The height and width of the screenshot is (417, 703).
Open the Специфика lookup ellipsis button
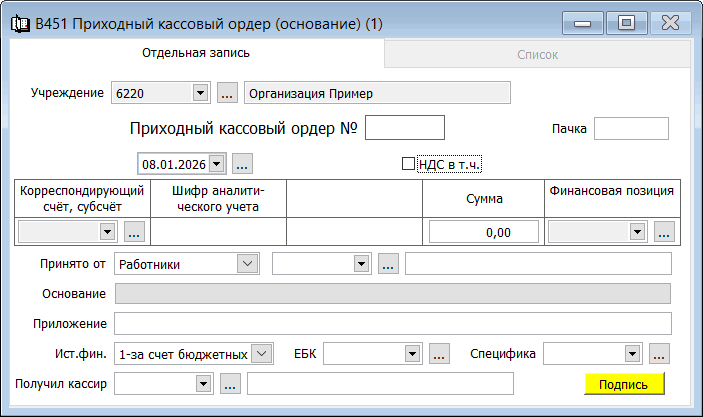(x=658, y=354)
